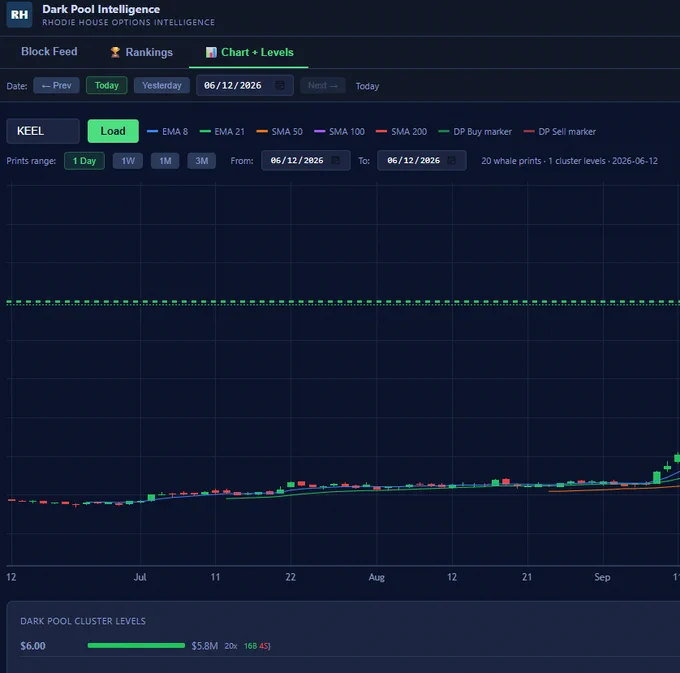The image size is (680, 673).
Task: Open calendar picker in To field
Action: (451, 160)
